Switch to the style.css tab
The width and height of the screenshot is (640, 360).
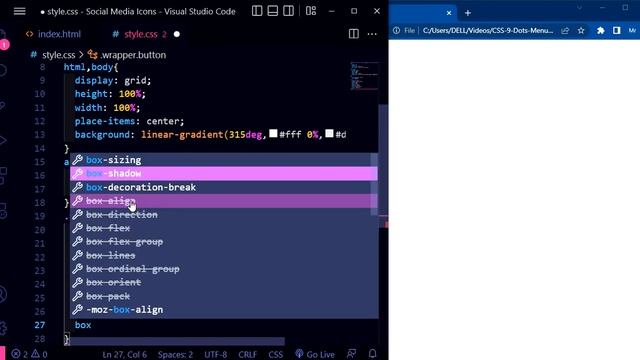pyautogui.click(x=140, y=34)
